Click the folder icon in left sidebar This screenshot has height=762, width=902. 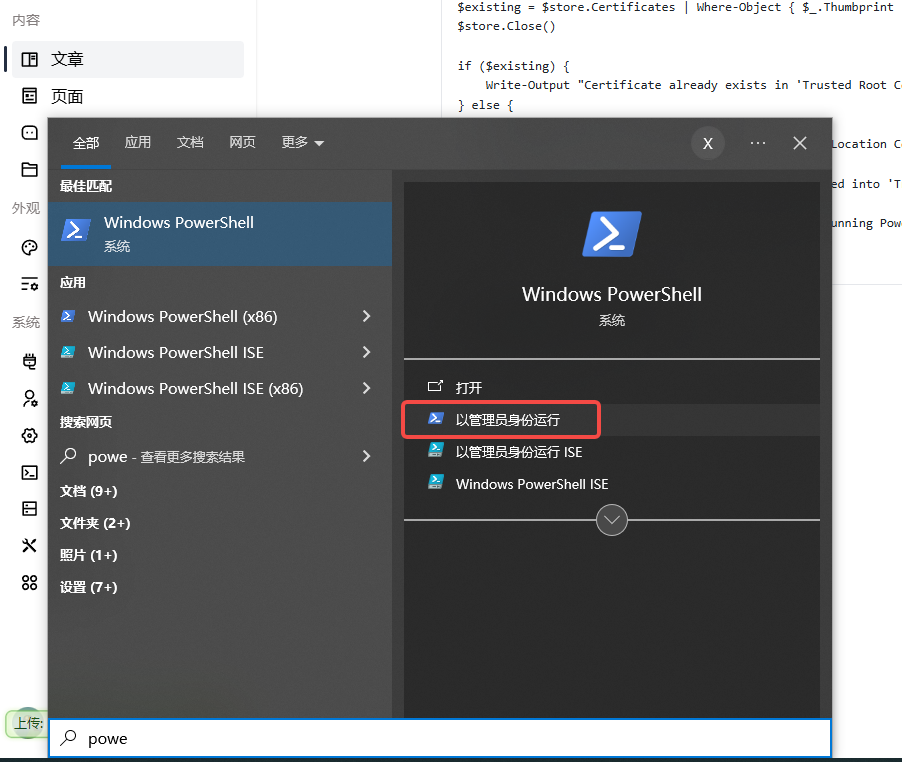pos(29,170)
